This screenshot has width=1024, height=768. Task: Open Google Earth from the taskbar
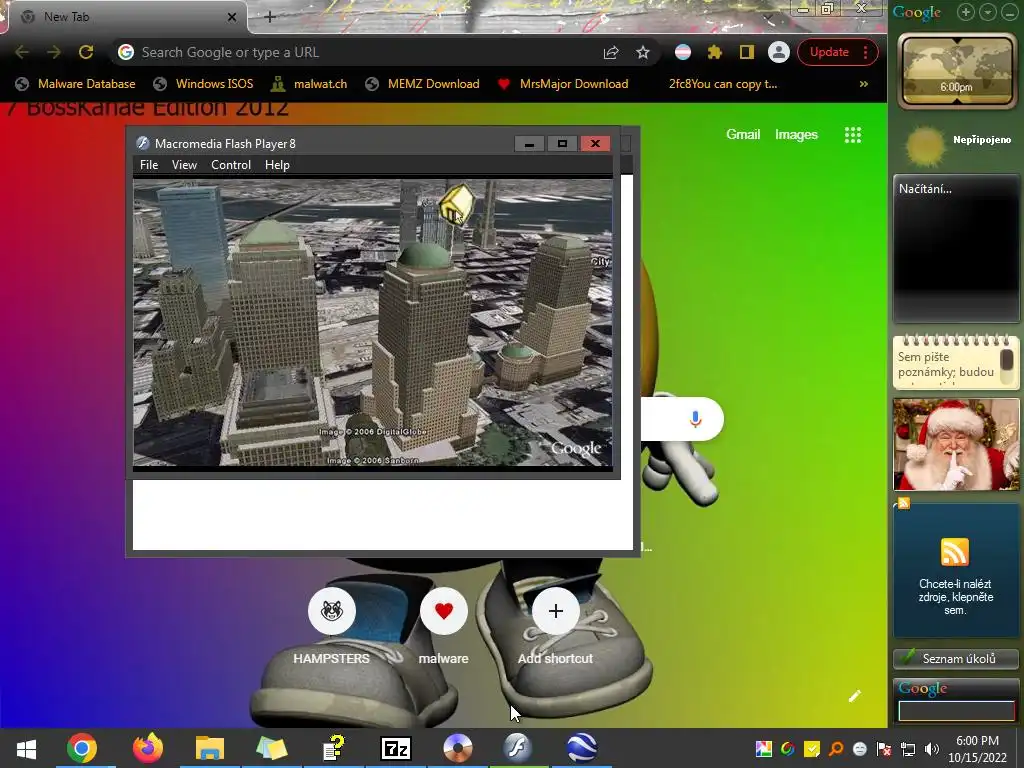click(x=581, y=748)
